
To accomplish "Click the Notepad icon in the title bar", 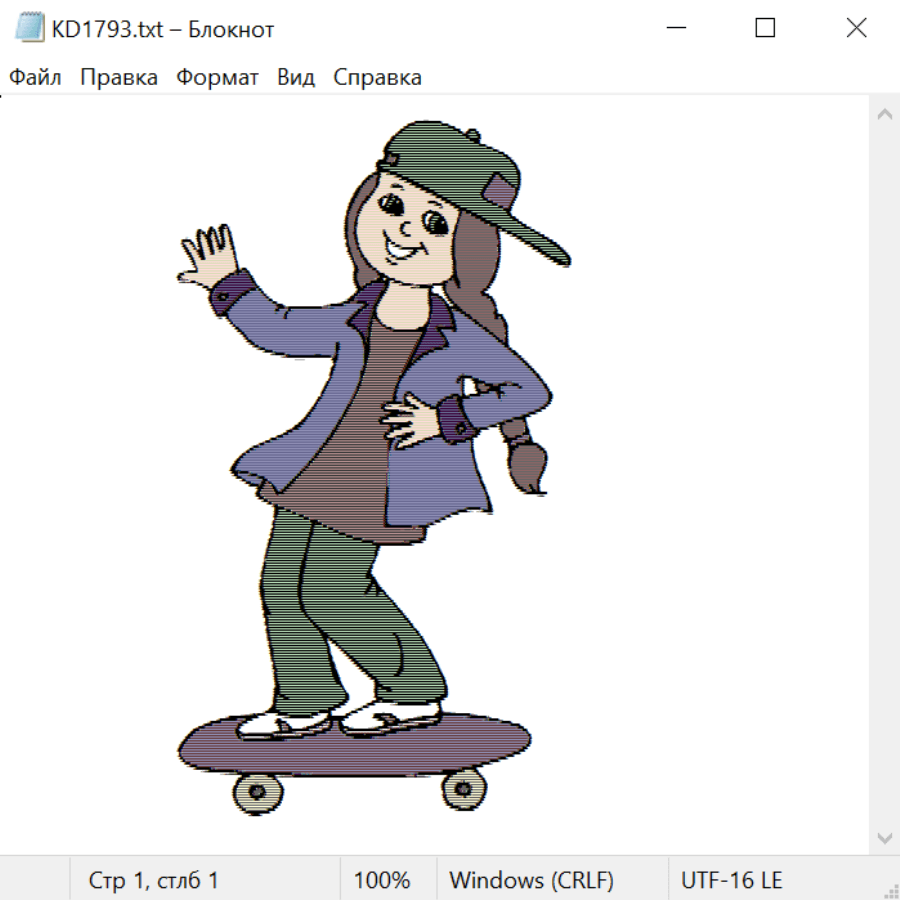I will 29,29.
